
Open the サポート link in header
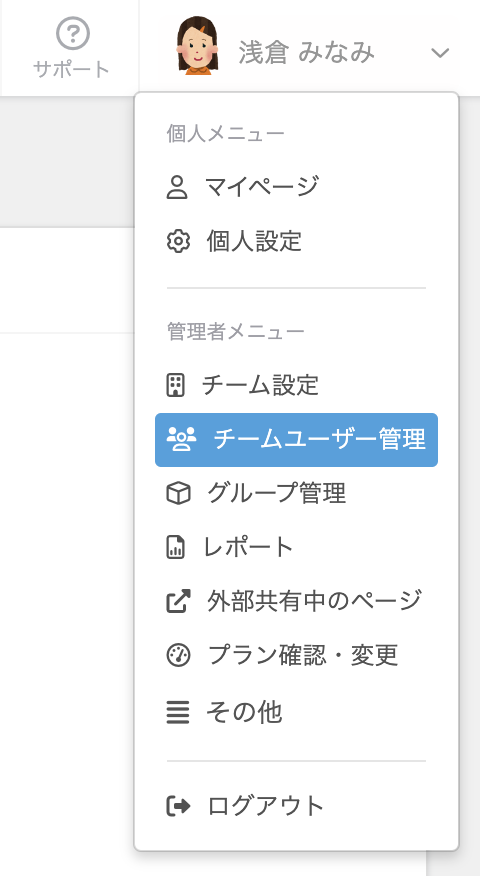click(x=72, y=48)
